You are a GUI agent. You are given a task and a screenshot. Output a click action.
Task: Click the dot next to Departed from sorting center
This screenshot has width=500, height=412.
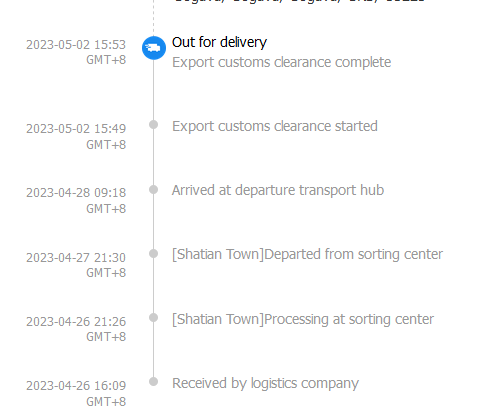[153, 253]
